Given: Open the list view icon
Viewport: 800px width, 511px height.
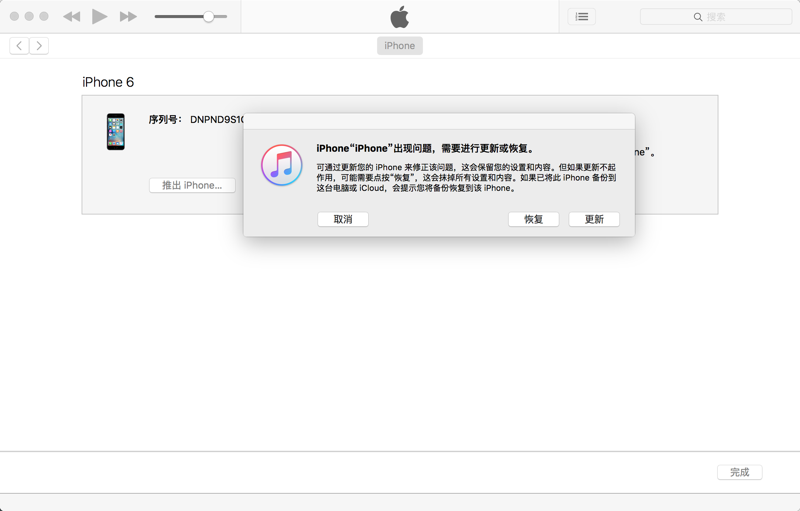Looking at the screenshot, I should point(582,17).
